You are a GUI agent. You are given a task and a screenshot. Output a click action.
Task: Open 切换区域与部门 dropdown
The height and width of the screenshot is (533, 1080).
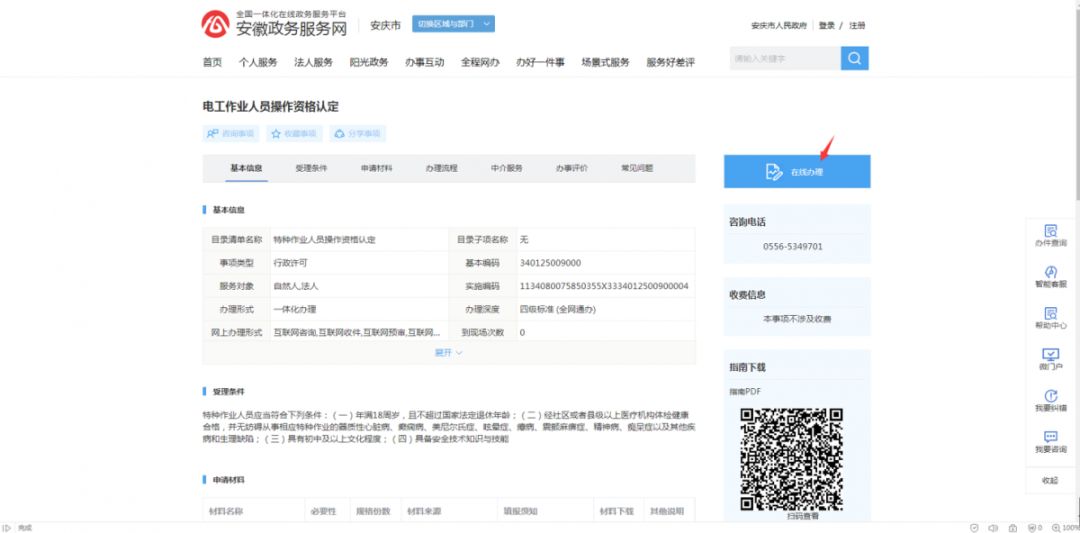453,24
